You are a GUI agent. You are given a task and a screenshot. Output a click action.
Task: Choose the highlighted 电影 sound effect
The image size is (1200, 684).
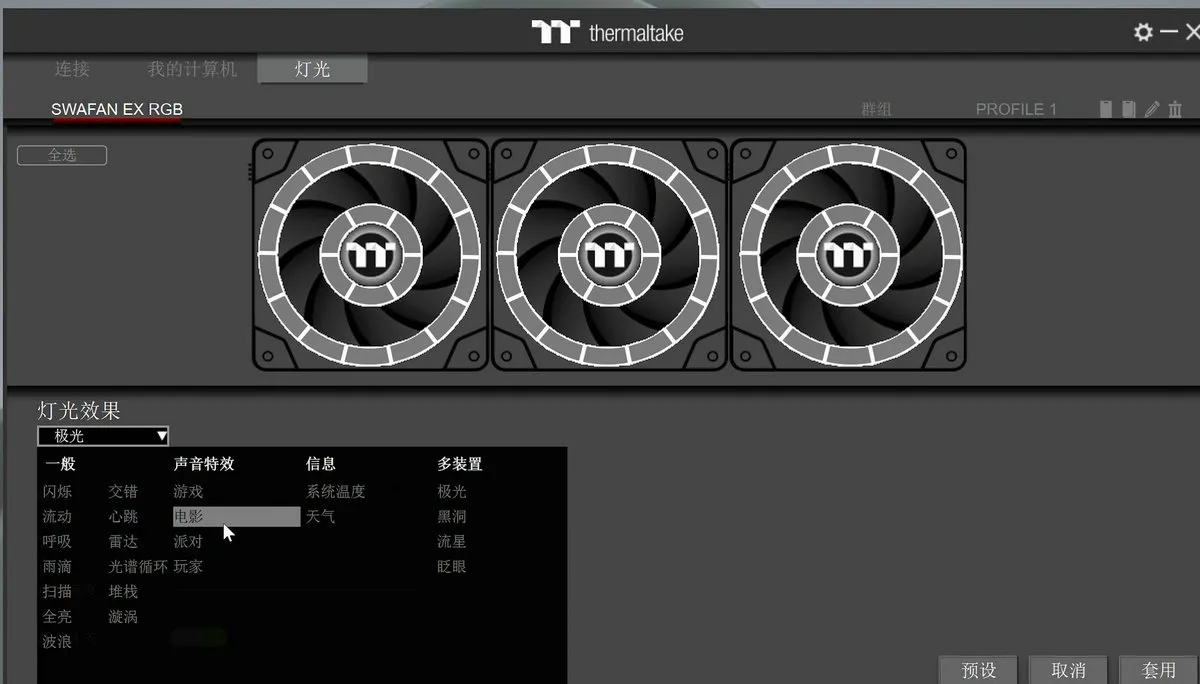(x=236, y=517)
